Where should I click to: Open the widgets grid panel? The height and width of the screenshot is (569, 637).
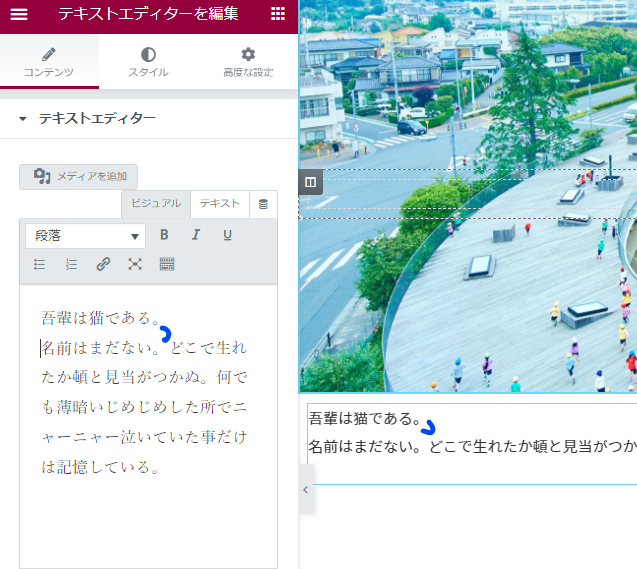278,14
